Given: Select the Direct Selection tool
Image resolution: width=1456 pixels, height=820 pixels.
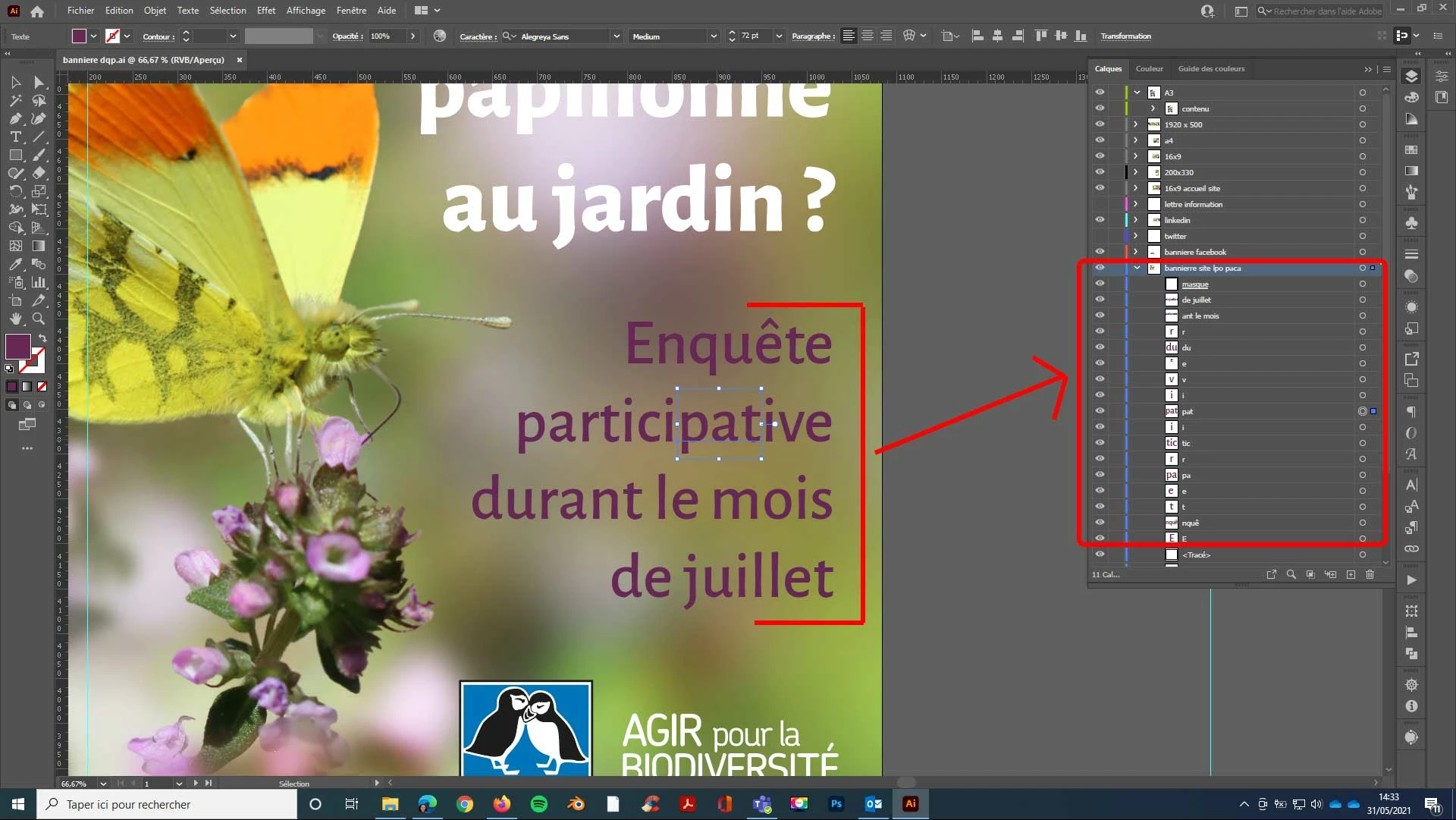Looking at the screenshot, I should coord(39,82).
